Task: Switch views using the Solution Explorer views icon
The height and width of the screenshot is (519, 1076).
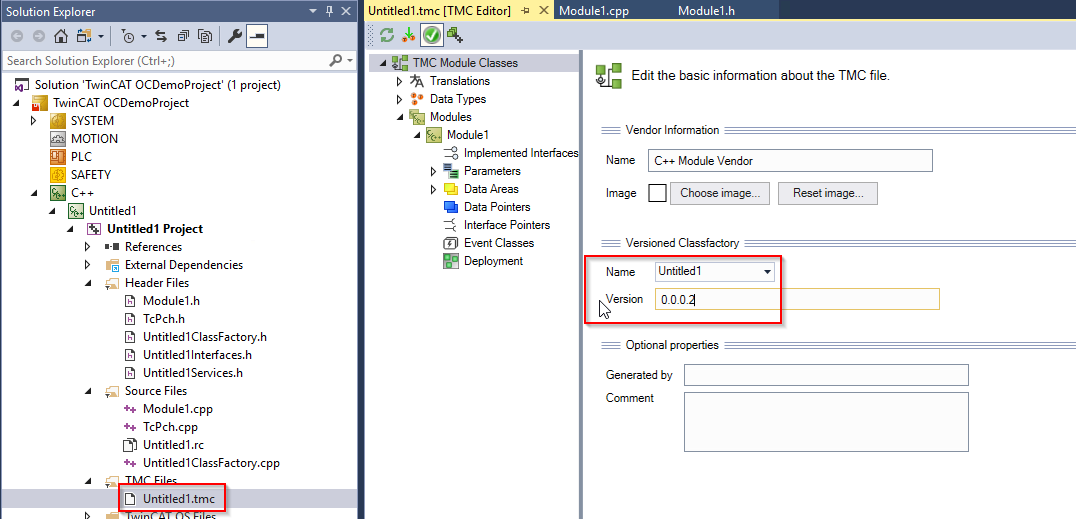Action: pyautogui.click(x=84, y=36)
